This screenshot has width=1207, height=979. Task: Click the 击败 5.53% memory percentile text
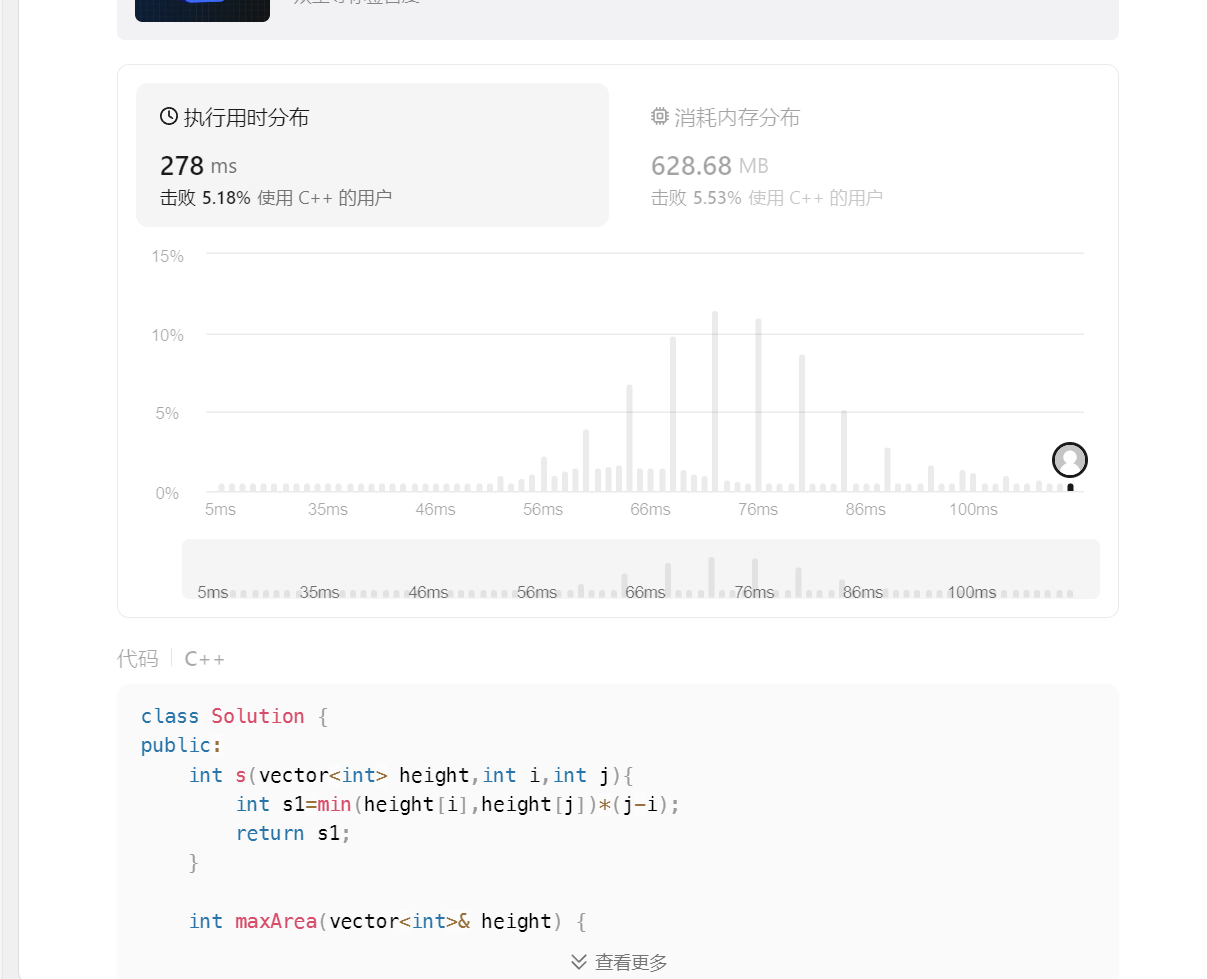(x=766, y=198)
